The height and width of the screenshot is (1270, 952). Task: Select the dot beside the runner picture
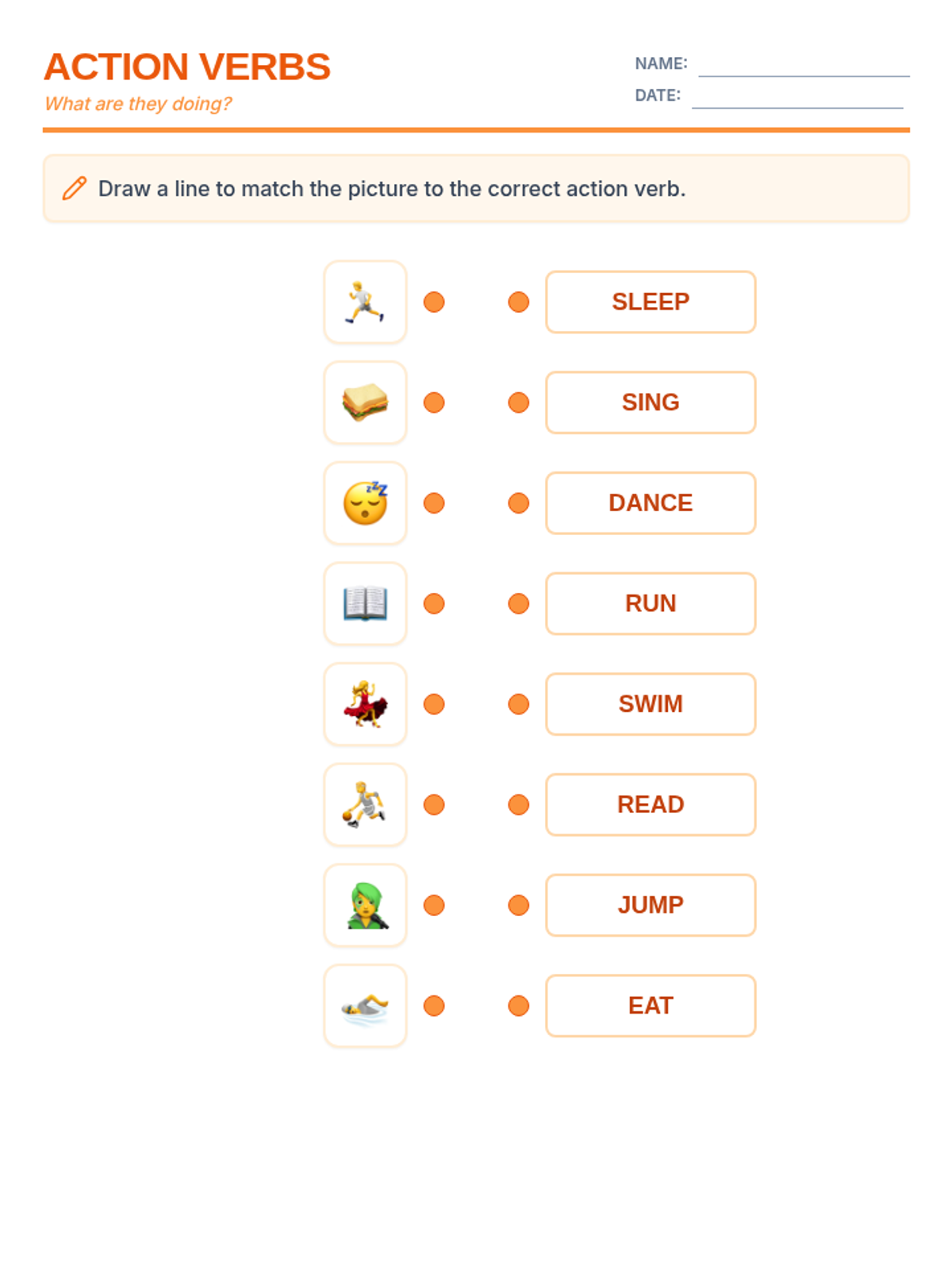(x=434, y=302)
